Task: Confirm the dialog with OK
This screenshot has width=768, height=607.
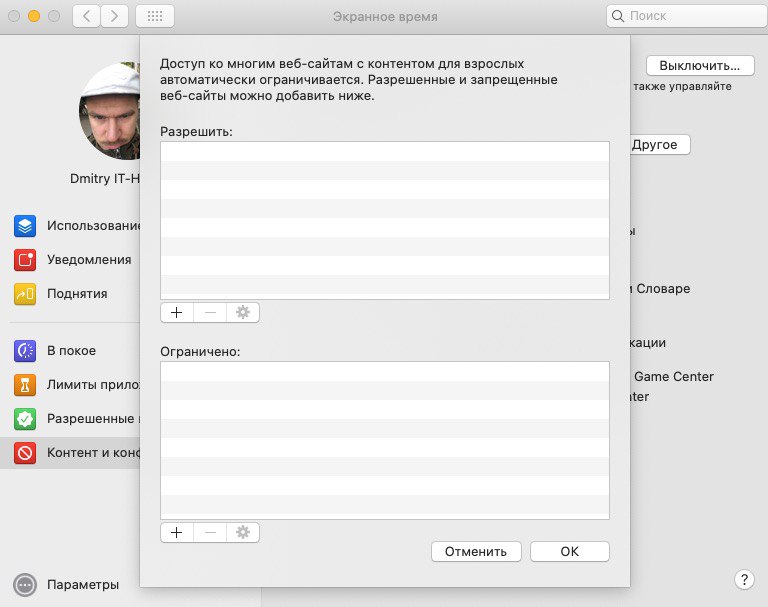Action: coord(569,551)
